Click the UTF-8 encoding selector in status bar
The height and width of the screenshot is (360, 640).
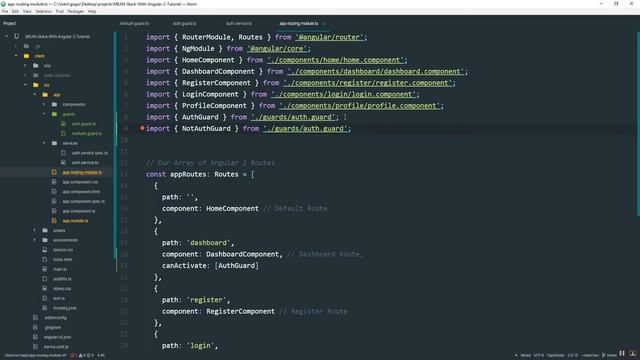point(538,356)
